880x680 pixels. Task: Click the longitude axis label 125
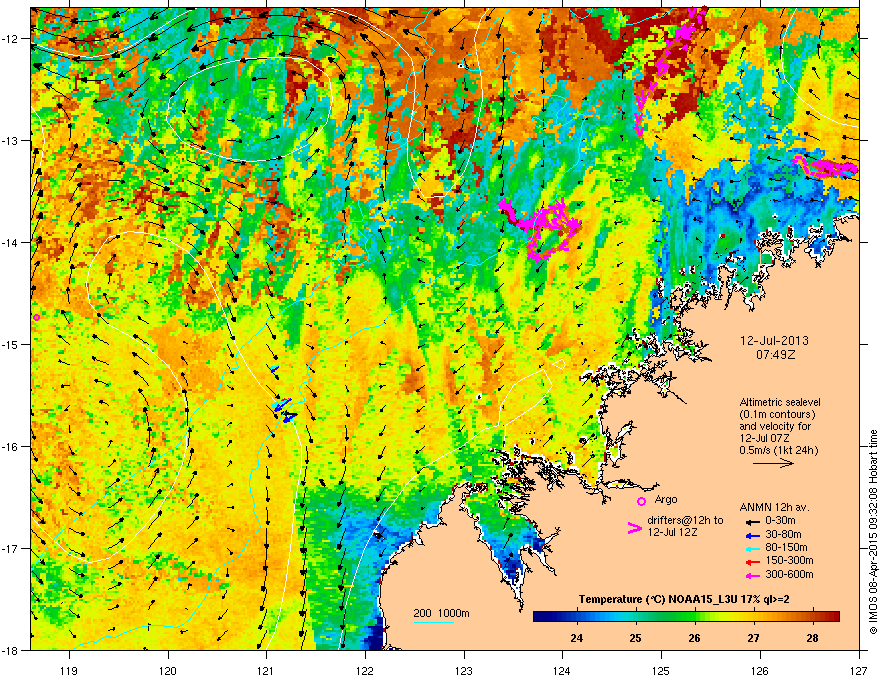661,670
